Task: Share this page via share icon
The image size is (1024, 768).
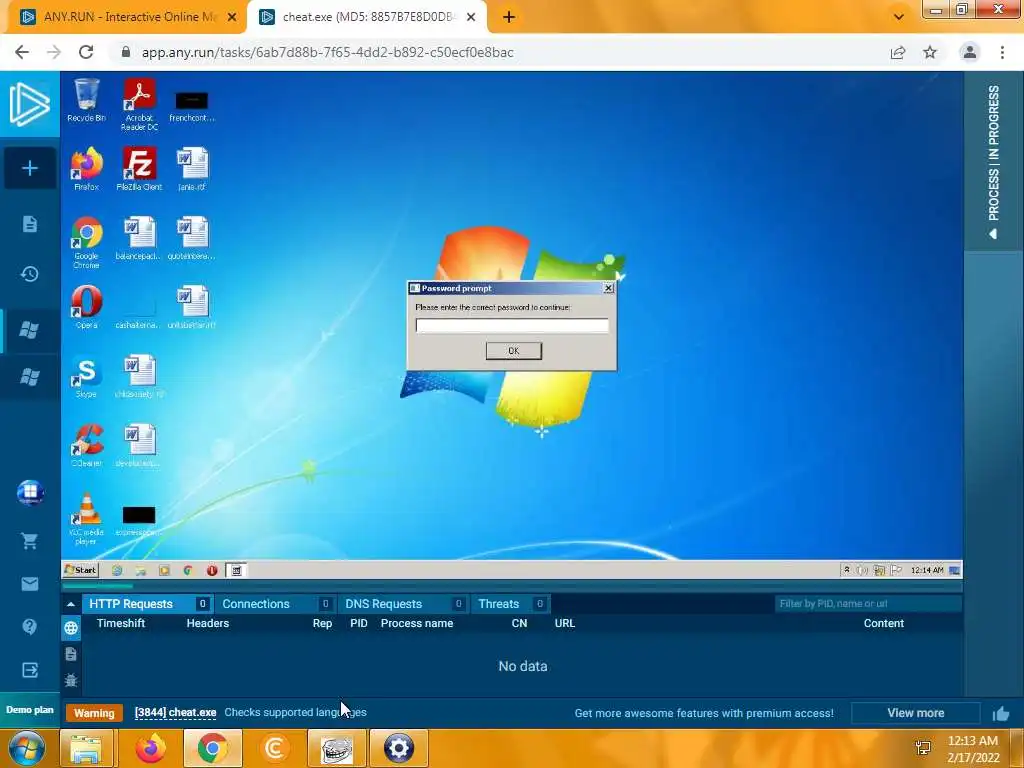Action: coord(898,52)
